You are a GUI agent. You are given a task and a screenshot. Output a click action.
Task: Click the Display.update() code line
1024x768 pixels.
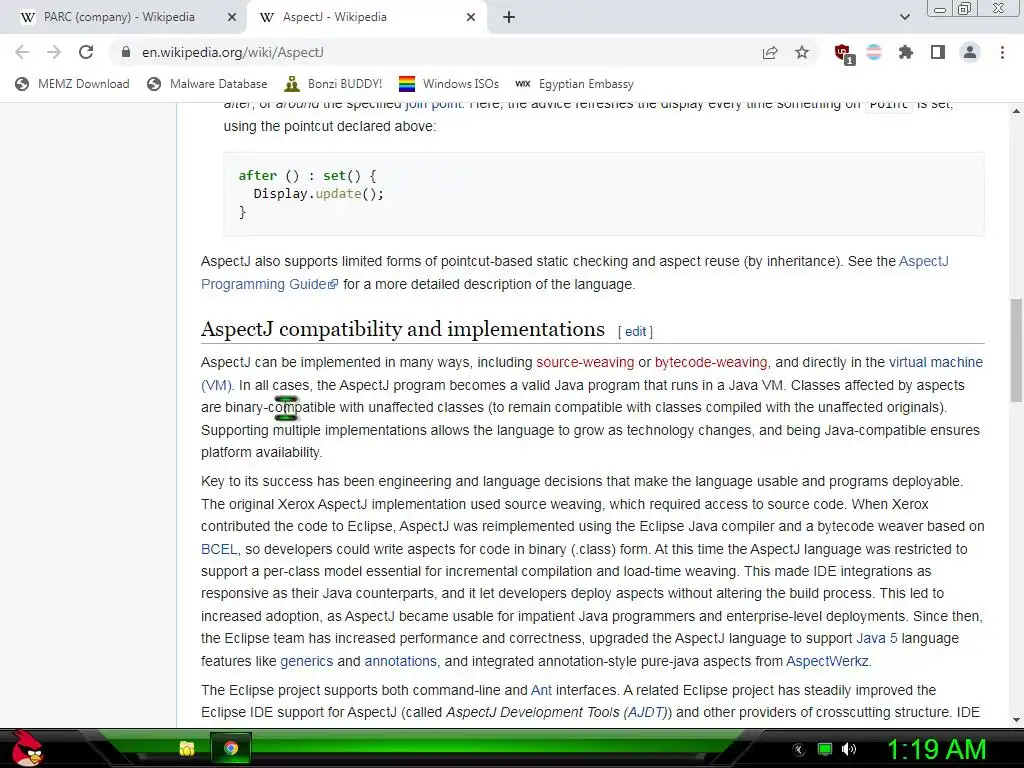(319, 193)
